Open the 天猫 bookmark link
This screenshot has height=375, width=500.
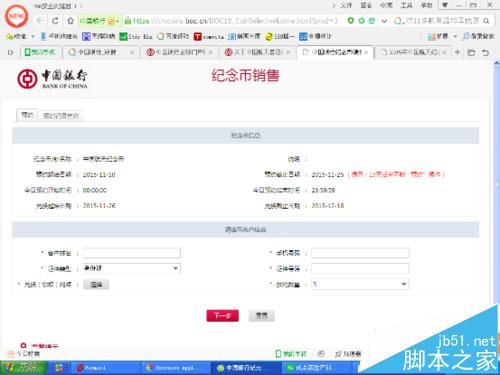[x=99, y=36]
